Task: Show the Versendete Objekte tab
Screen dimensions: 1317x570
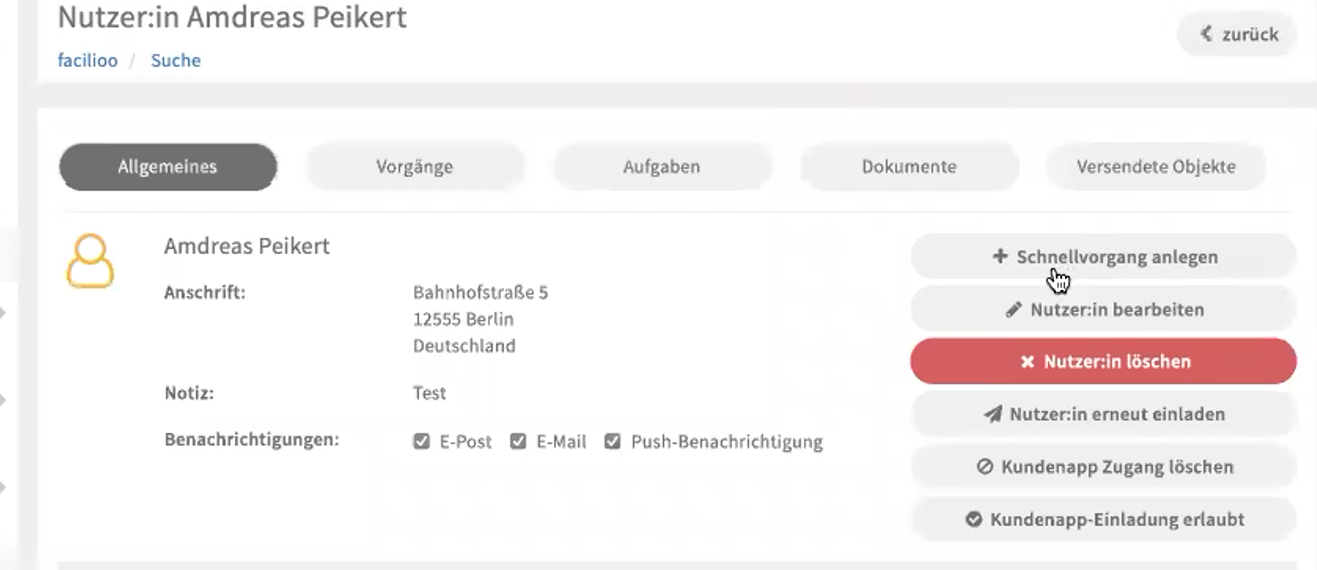Action: click(x=1155, y=167)
